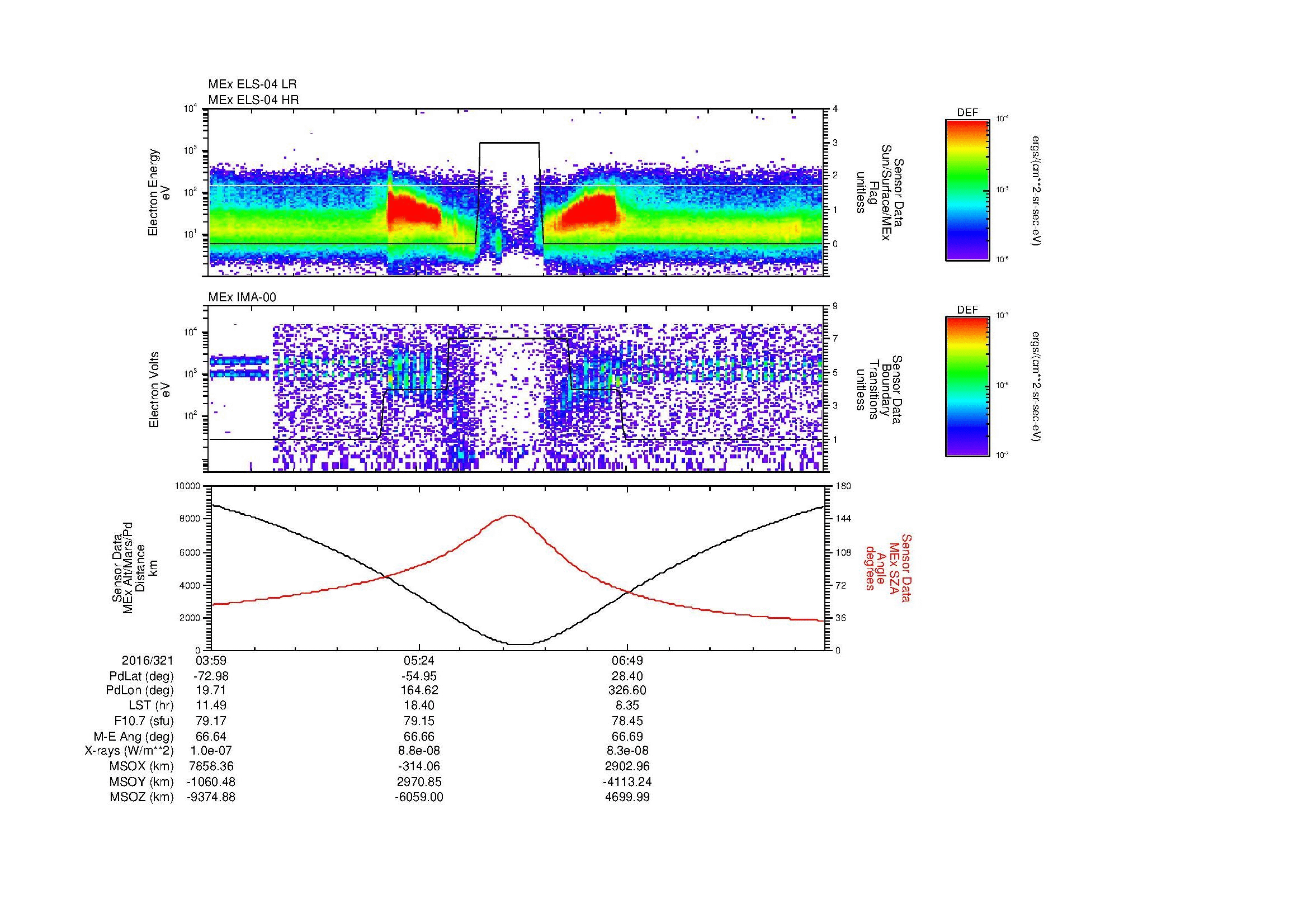The image size is (1308, 924).
Task: Click the PdLon value 164.62
Action: (419, 690)
